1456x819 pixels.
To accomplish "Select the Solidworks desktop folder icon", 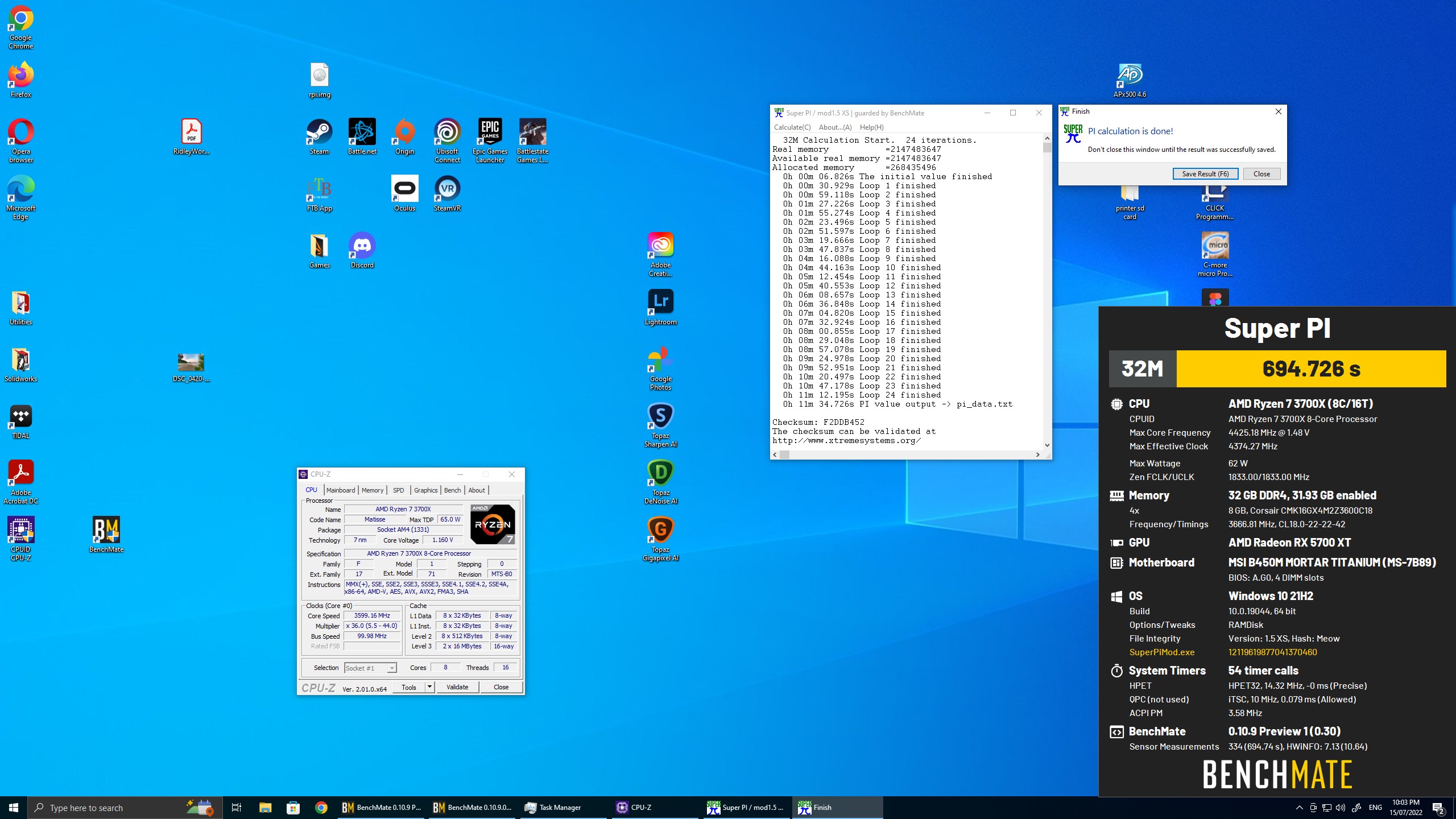I will (20, 364).
